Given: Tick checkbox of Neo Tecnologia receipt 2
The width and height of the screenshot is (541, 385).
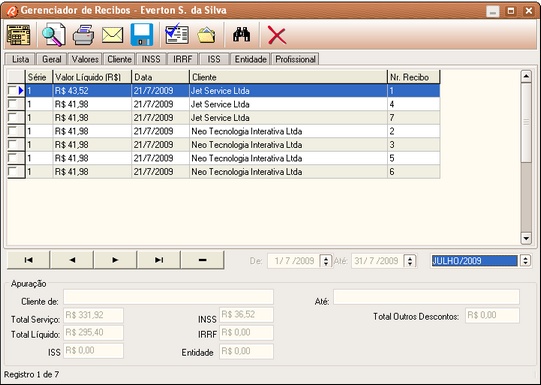Looking at the screenshot, I should [x=13, y=131].
